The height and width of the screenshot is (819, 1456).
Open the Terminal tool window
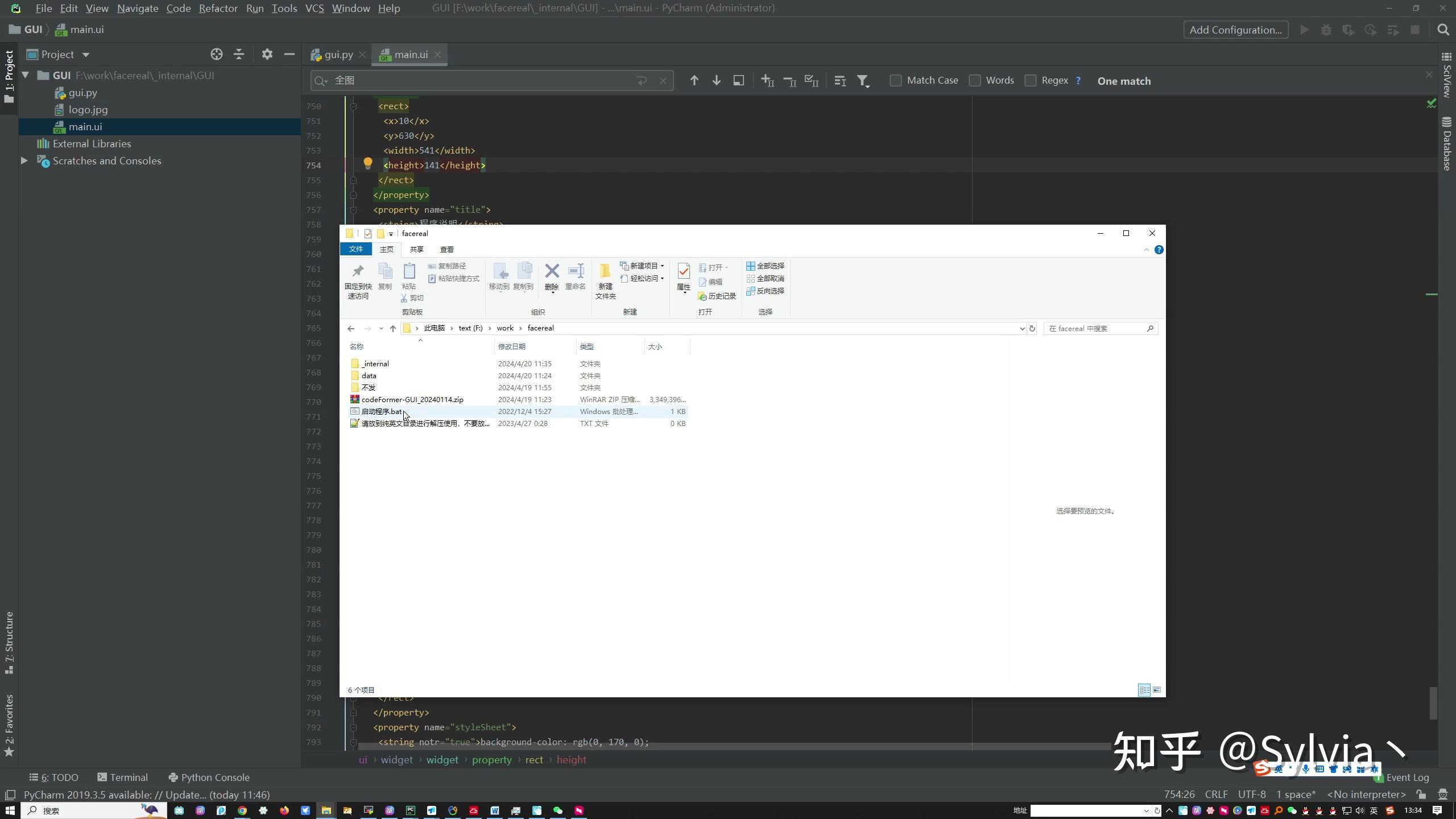coord(122,777)
